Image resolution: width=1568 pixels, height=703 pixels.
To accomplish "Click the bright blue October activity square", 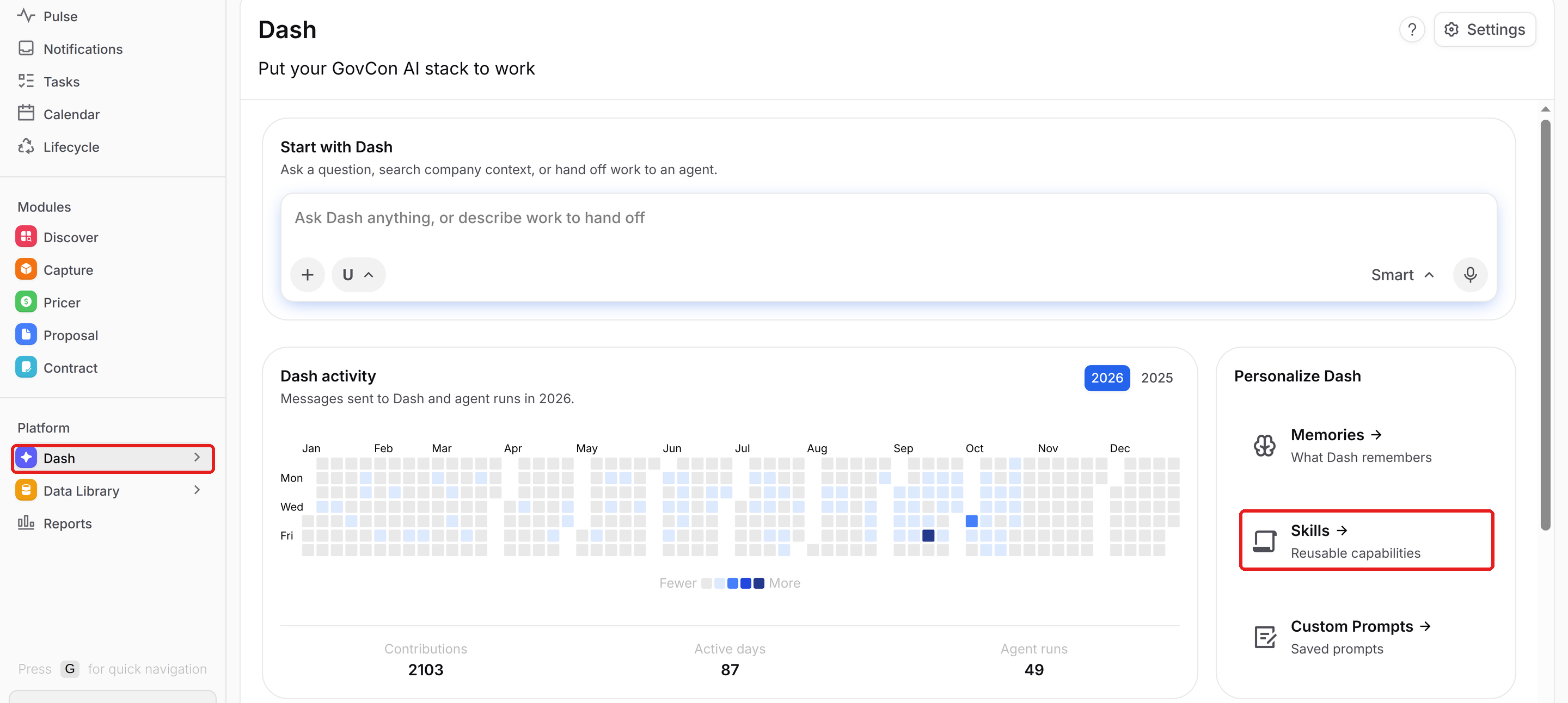I will (971, 521).
